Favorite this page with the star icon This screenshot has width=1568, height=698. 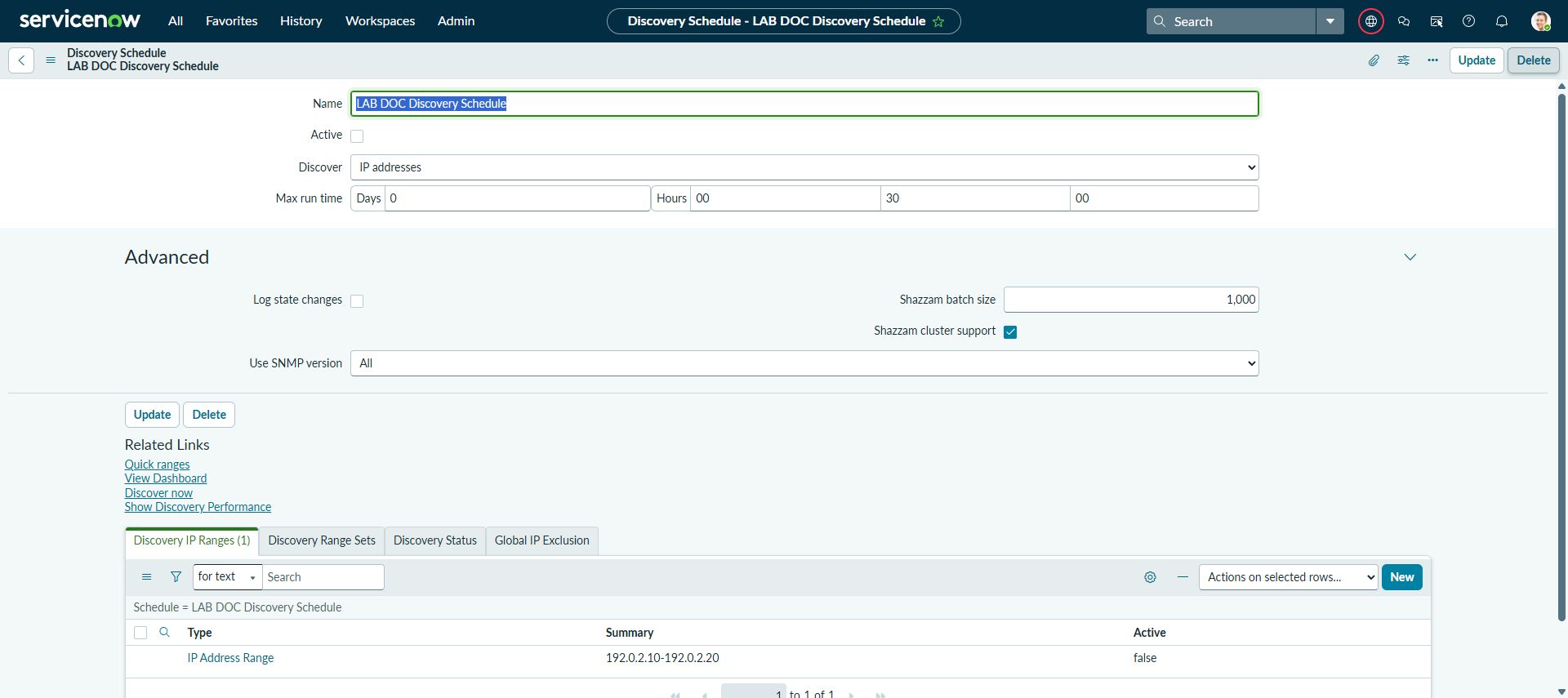(938, 21)
